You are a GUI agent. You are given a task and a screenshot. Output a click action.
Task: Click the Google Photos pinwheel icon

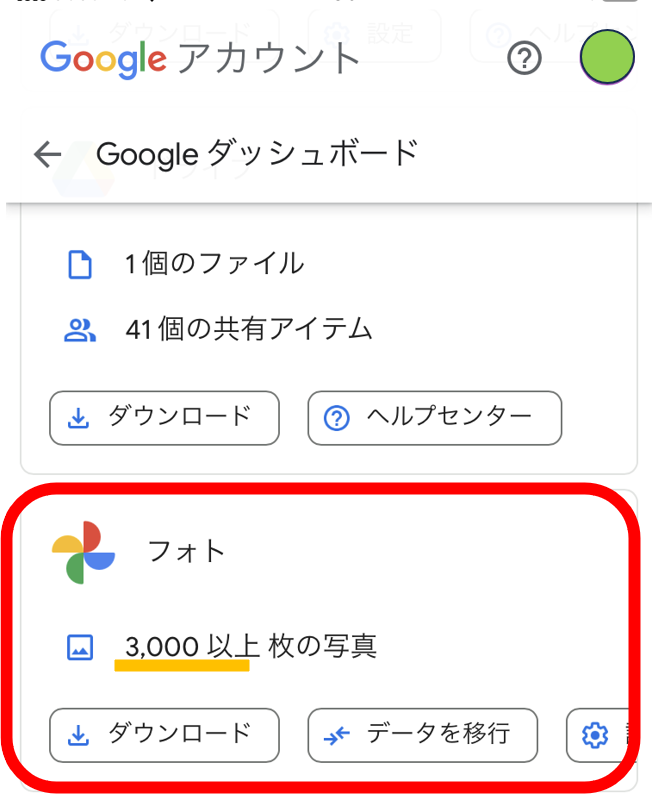[x=84, y=552]
